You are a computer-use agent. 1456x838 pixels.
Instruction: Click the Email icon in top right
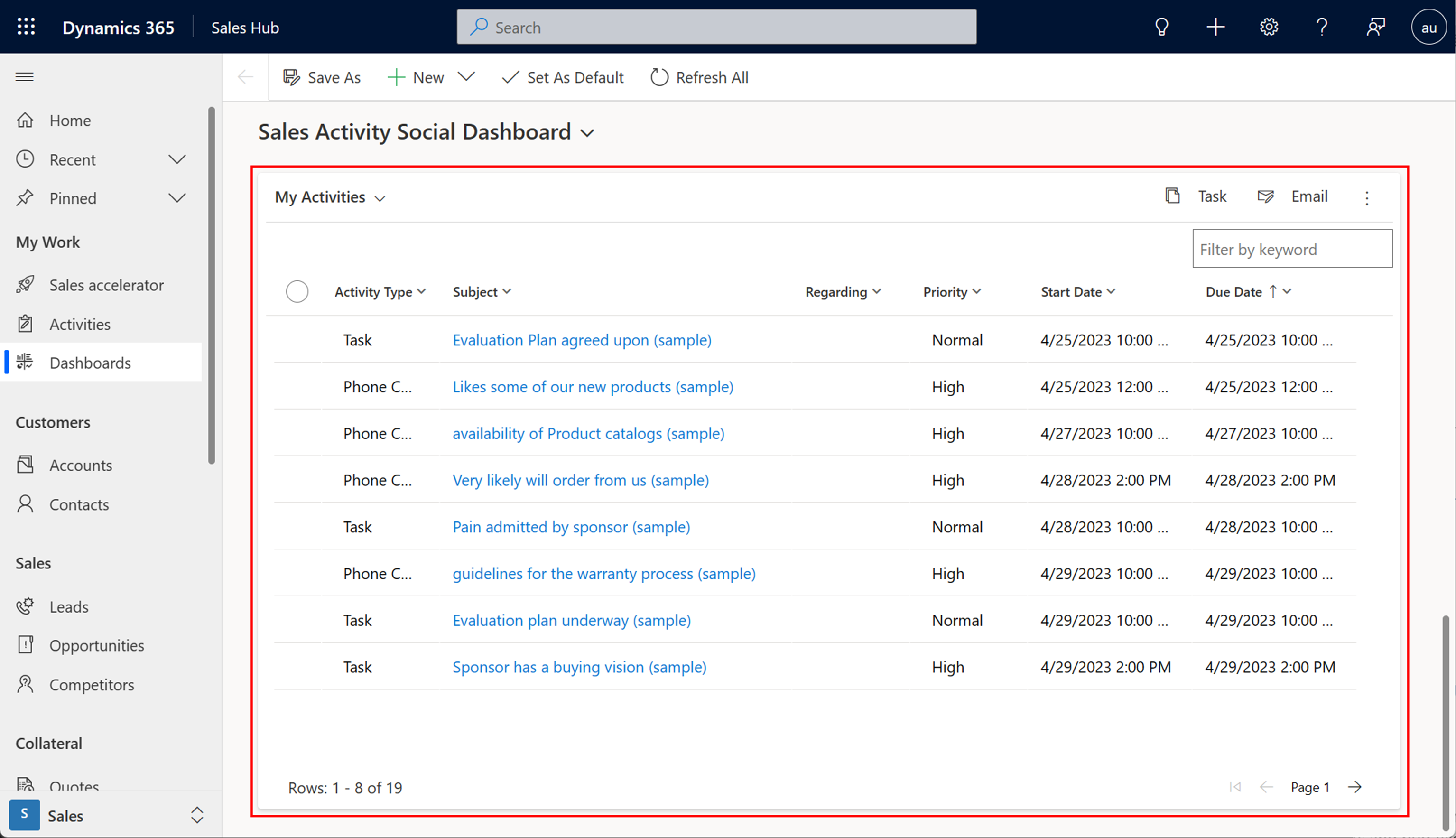pyautogui.click(x=1265, y=196)
